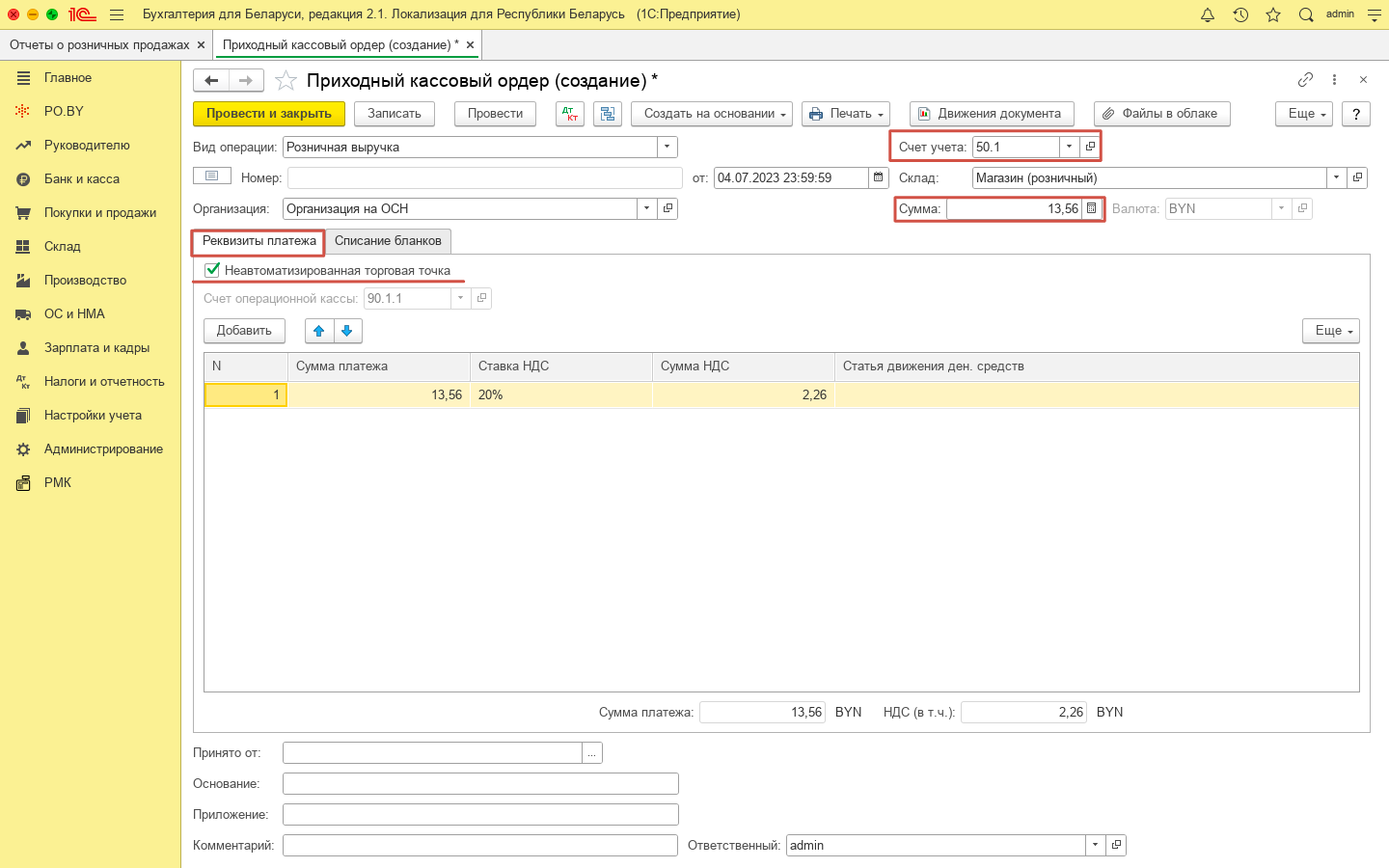The width and height of the screenshot is (1389, 868).
Task: Click into the Комментарий input field
Action: pyautogui.click(x=479, y=845)
